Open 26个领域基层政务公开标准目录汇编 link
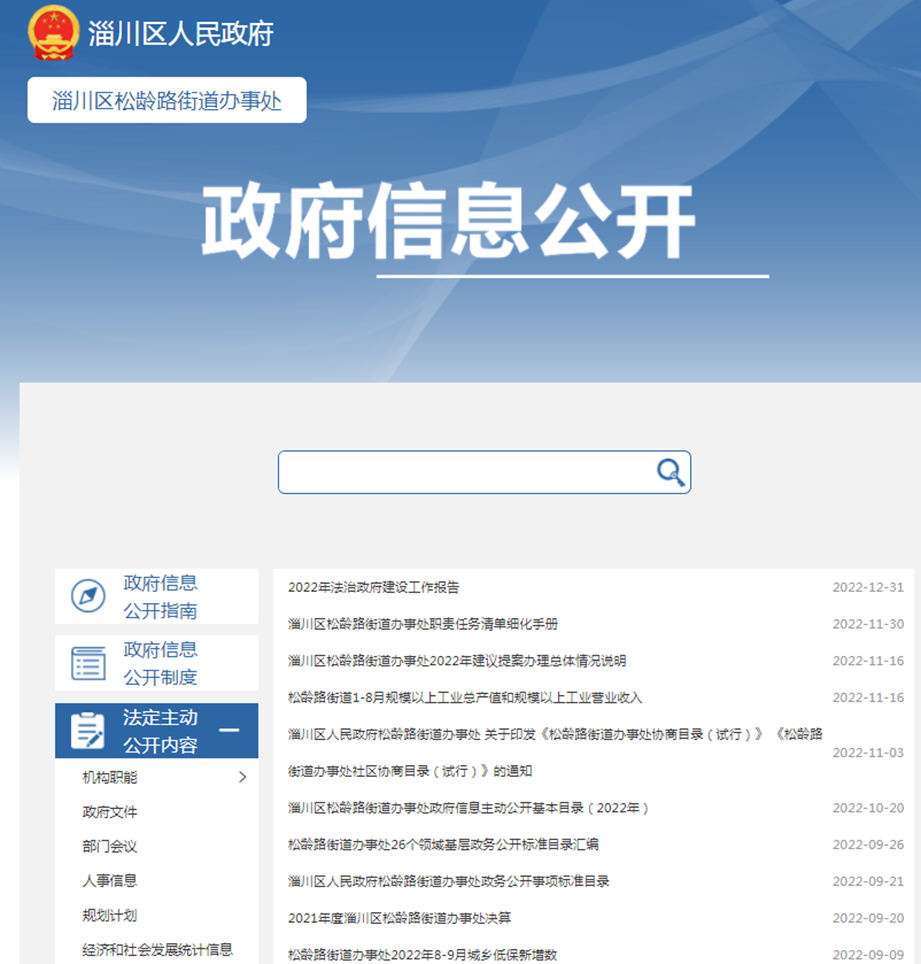Image resolution: width=921 pixels, height=964 pixels. 443,845
